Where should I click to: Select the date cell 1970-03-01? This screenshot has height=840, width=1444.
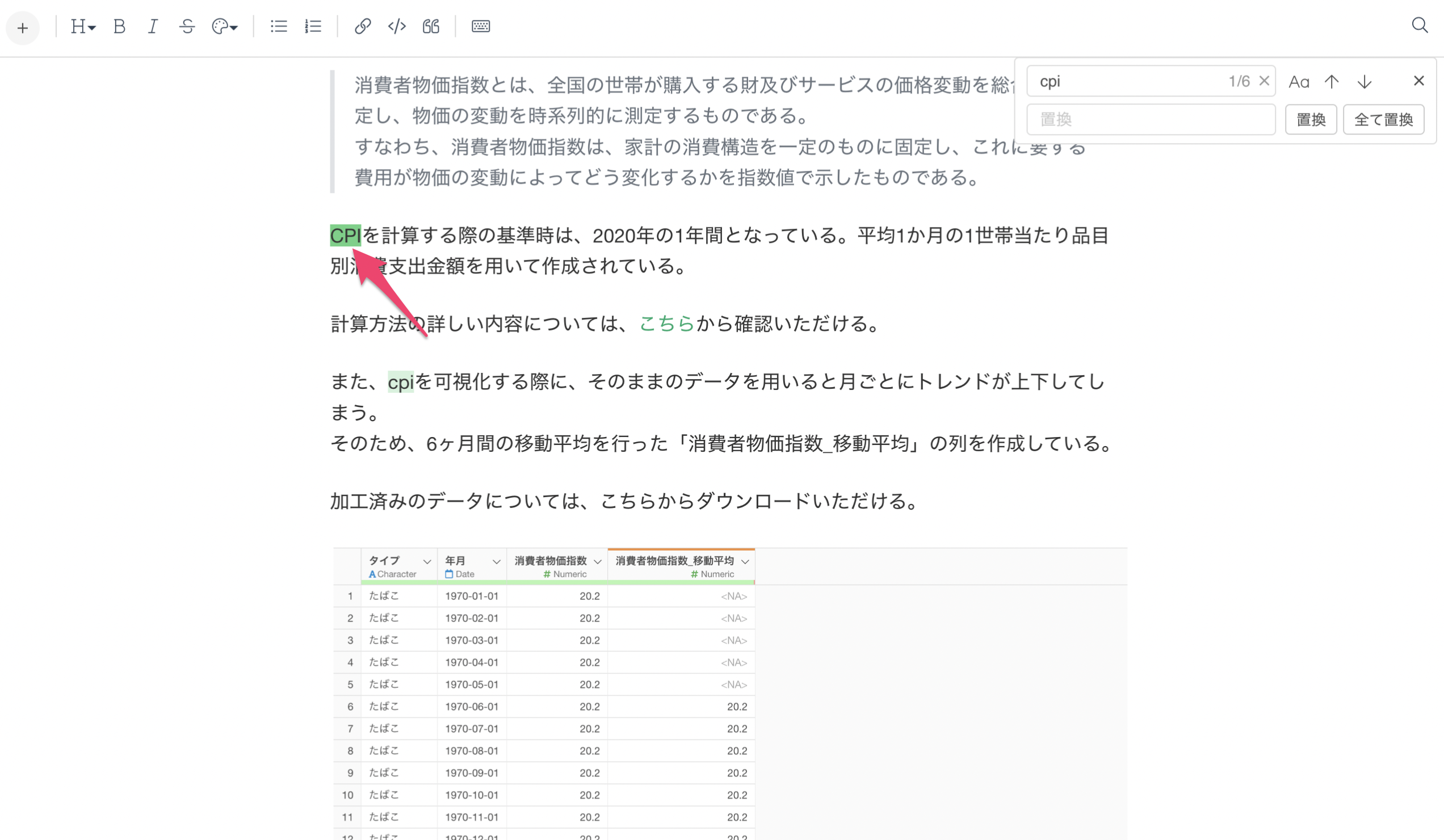[472, 640]
